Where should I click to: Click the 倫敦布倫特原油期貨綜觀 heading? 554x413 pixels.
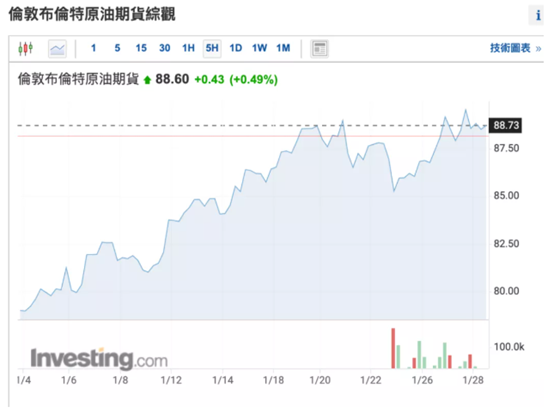(92, 14)
